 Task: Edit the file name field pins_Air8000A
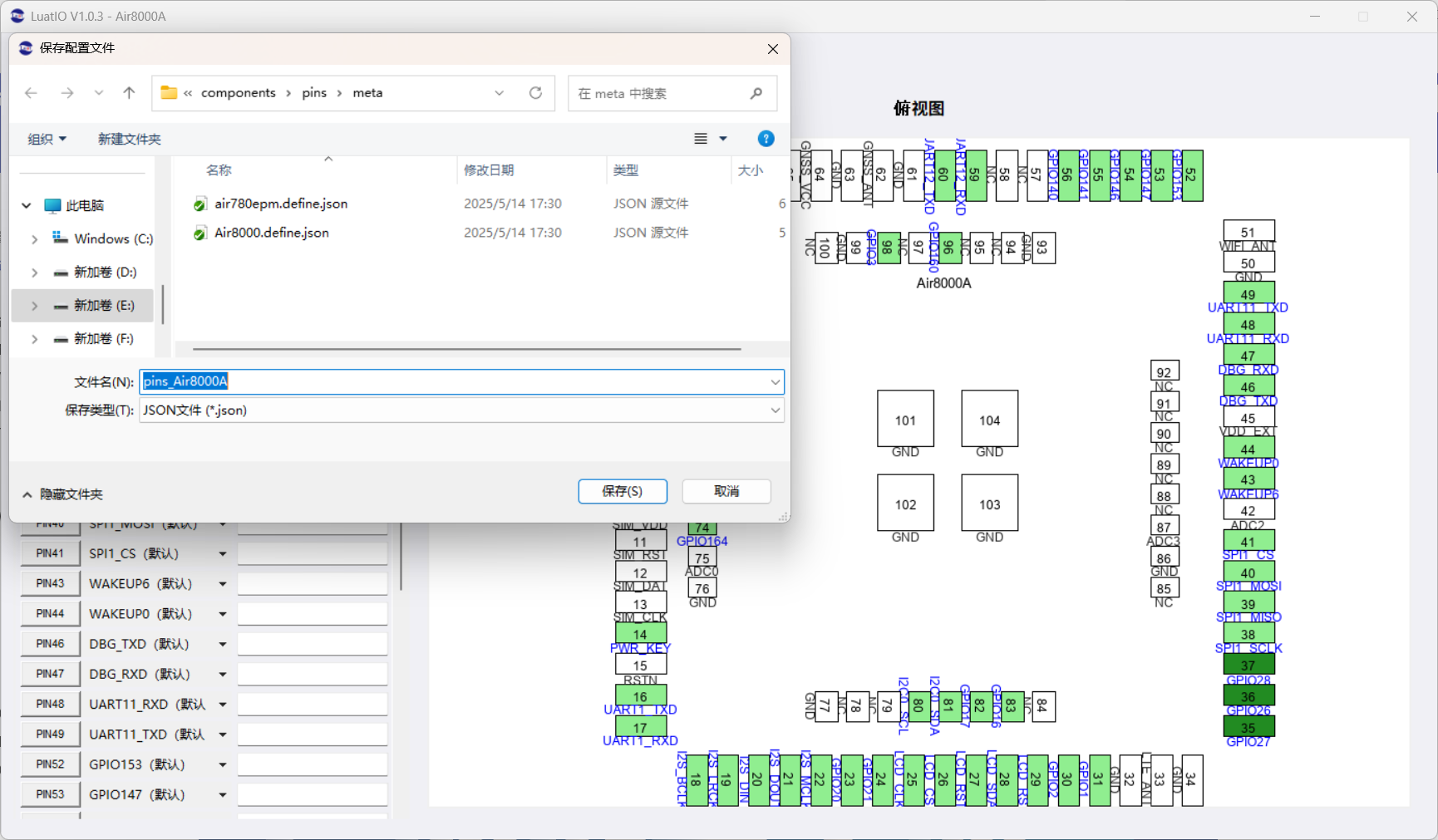point(453,381)
